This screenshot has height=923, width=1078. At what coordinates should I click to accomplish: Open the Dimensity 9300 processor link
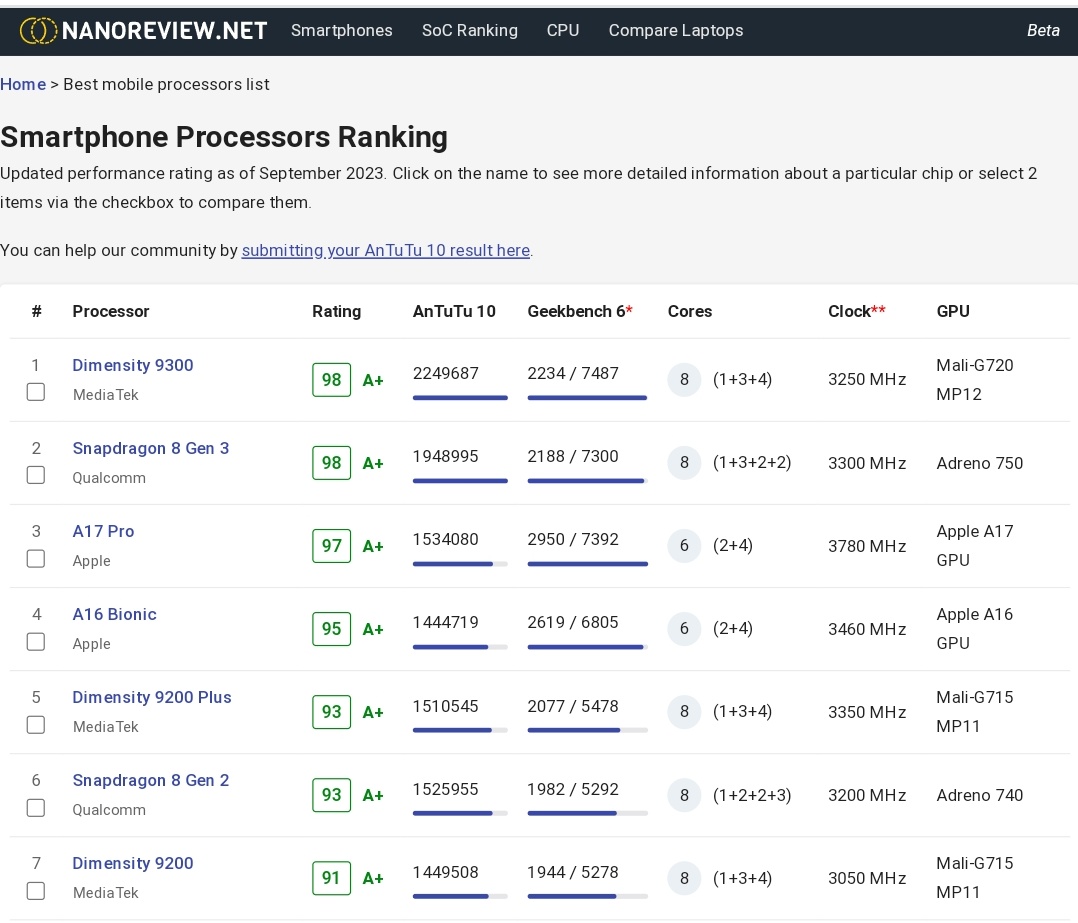point(133,365)
